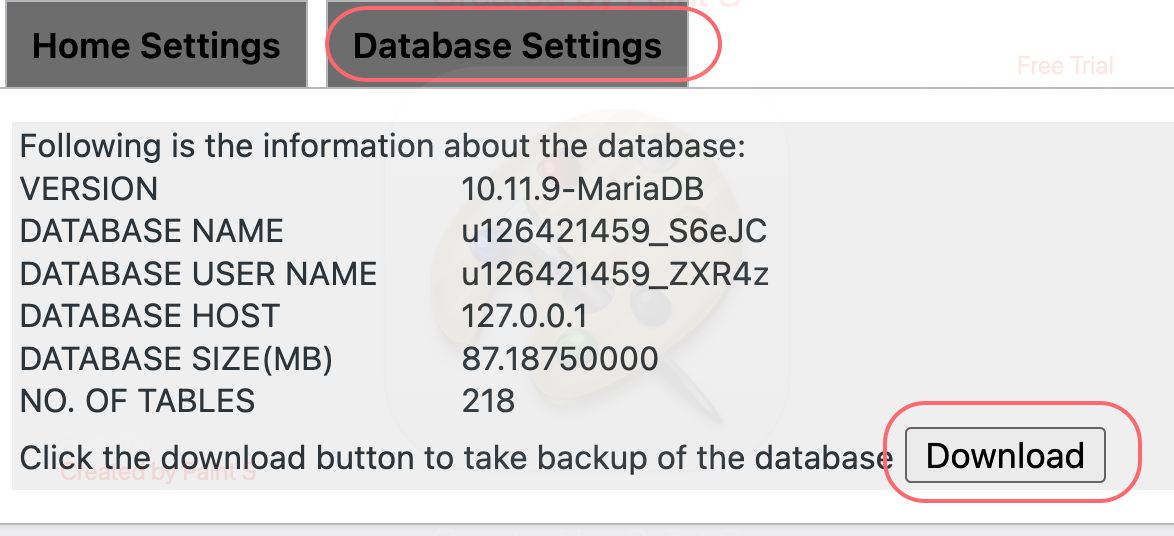Screen dimensions: 1174x536
Task: Select the 10.11.9-MariaDB version value
Action: [x=583, y=189]
